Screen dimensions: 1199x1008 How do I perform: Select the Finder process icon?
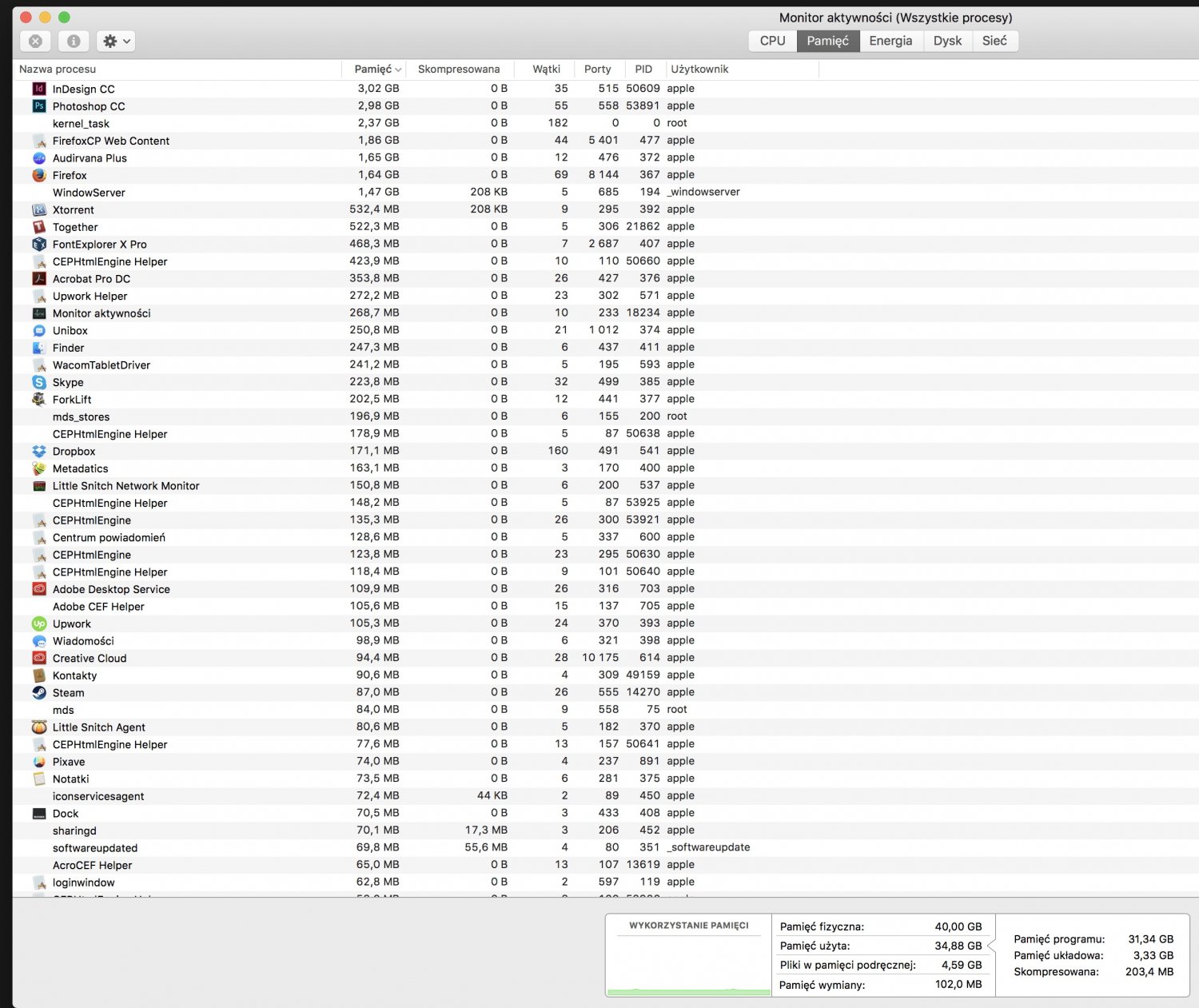(x=39, y=348)
